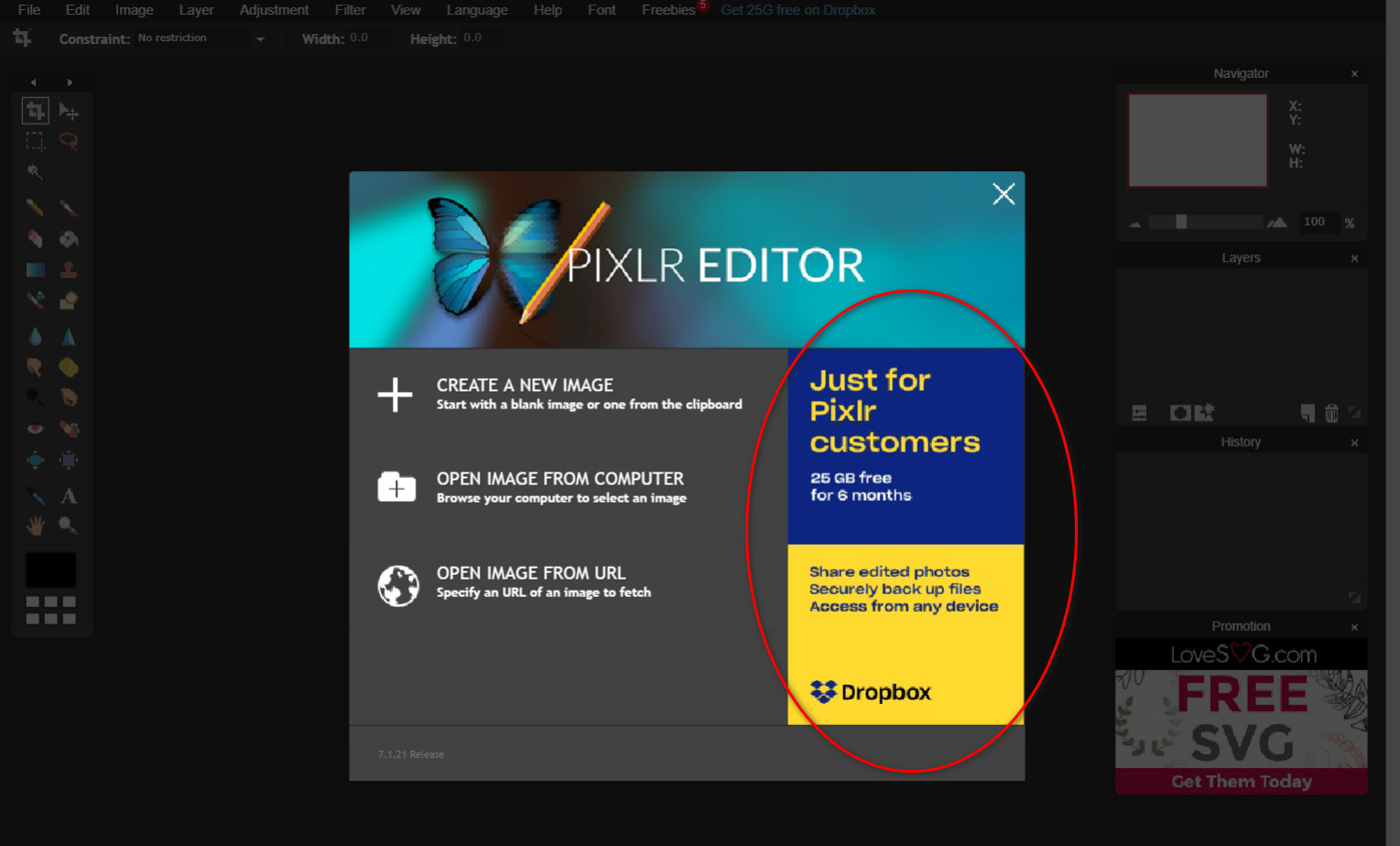Image resolution: width=1400 pixels, height=846 pixels.
Task: Pick the Magic Wand tool
Action: 35,171
